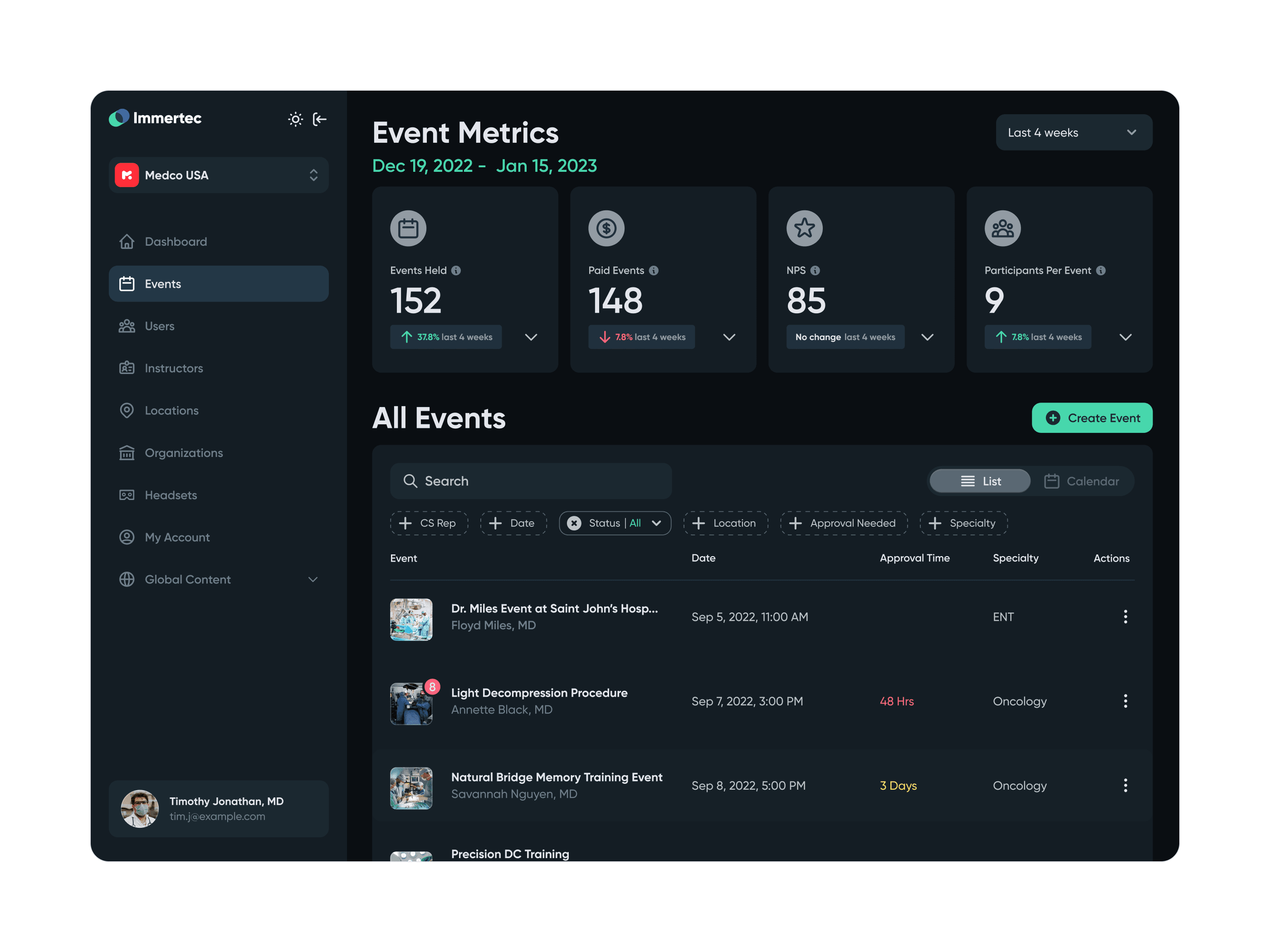Select Events in sidebar
This screenshot has height=952, width=1270.
click(x=219, y=283)
